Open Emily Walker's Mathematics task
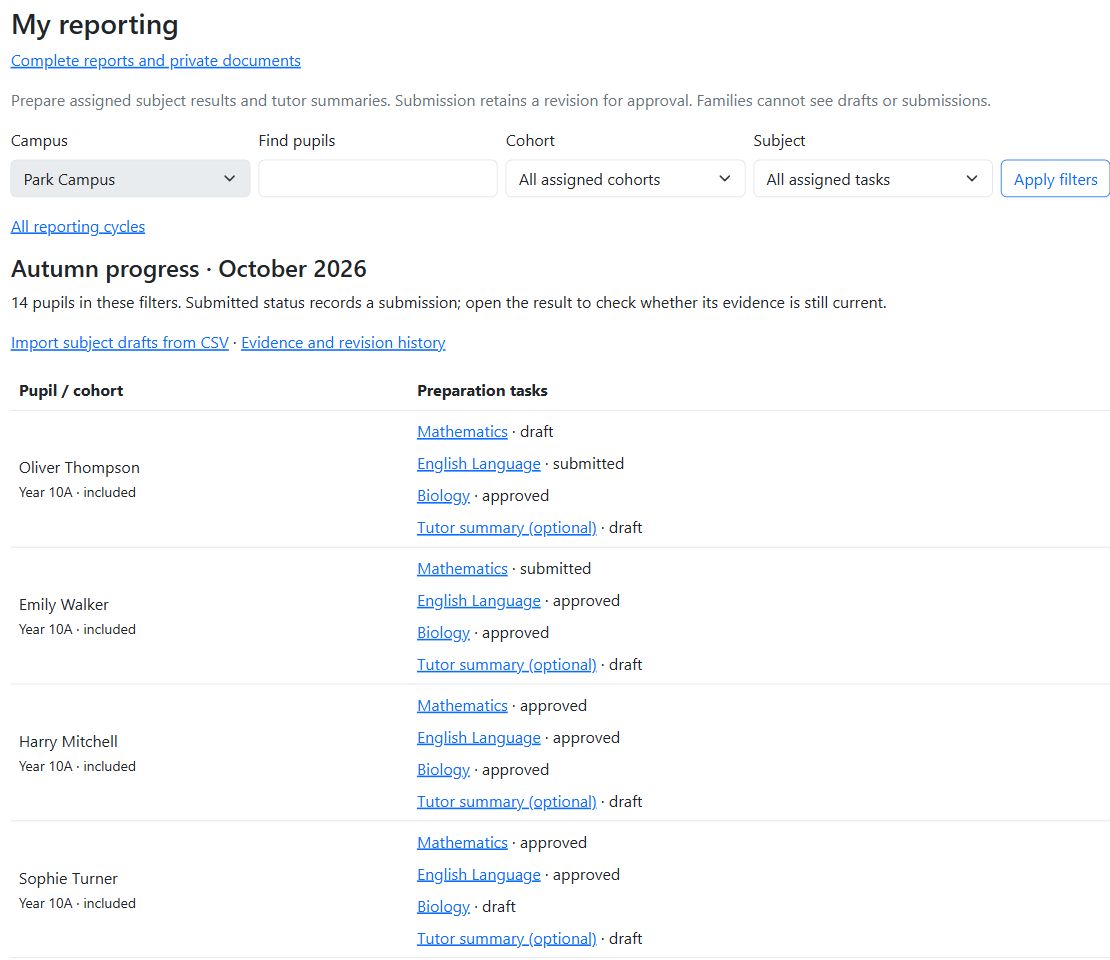This screenshot has height=960, width=1110. (462, 568)
